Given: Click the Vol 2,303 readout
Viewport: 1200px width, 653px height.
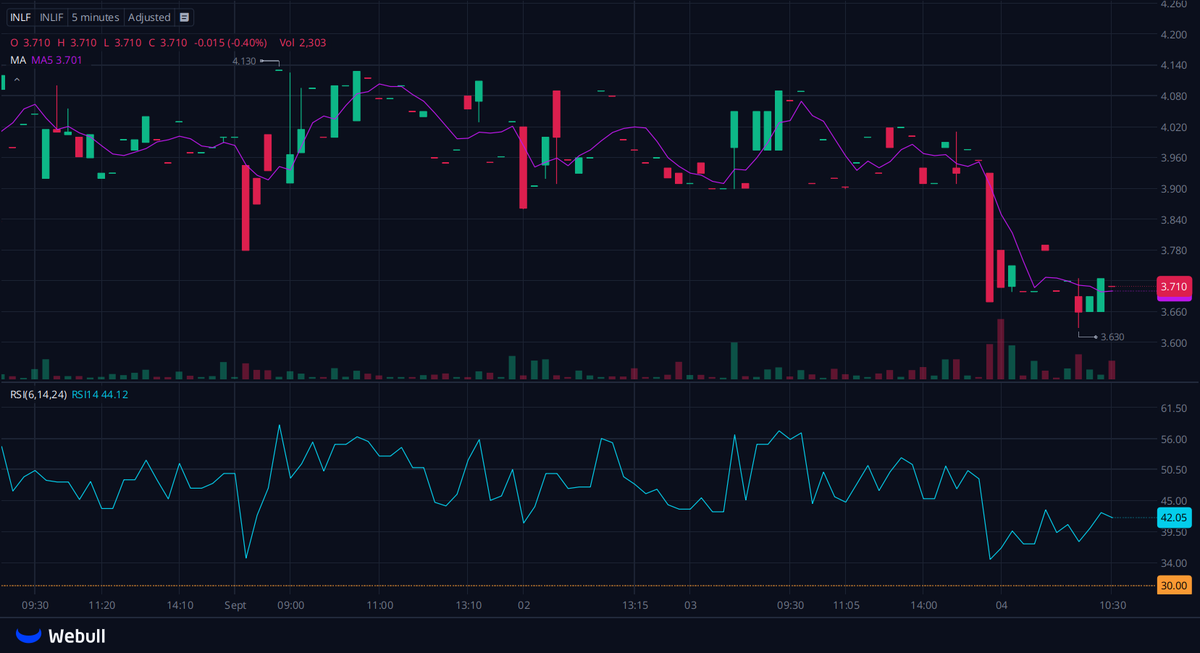Looking at the screenshot, I should coord(303,42).
